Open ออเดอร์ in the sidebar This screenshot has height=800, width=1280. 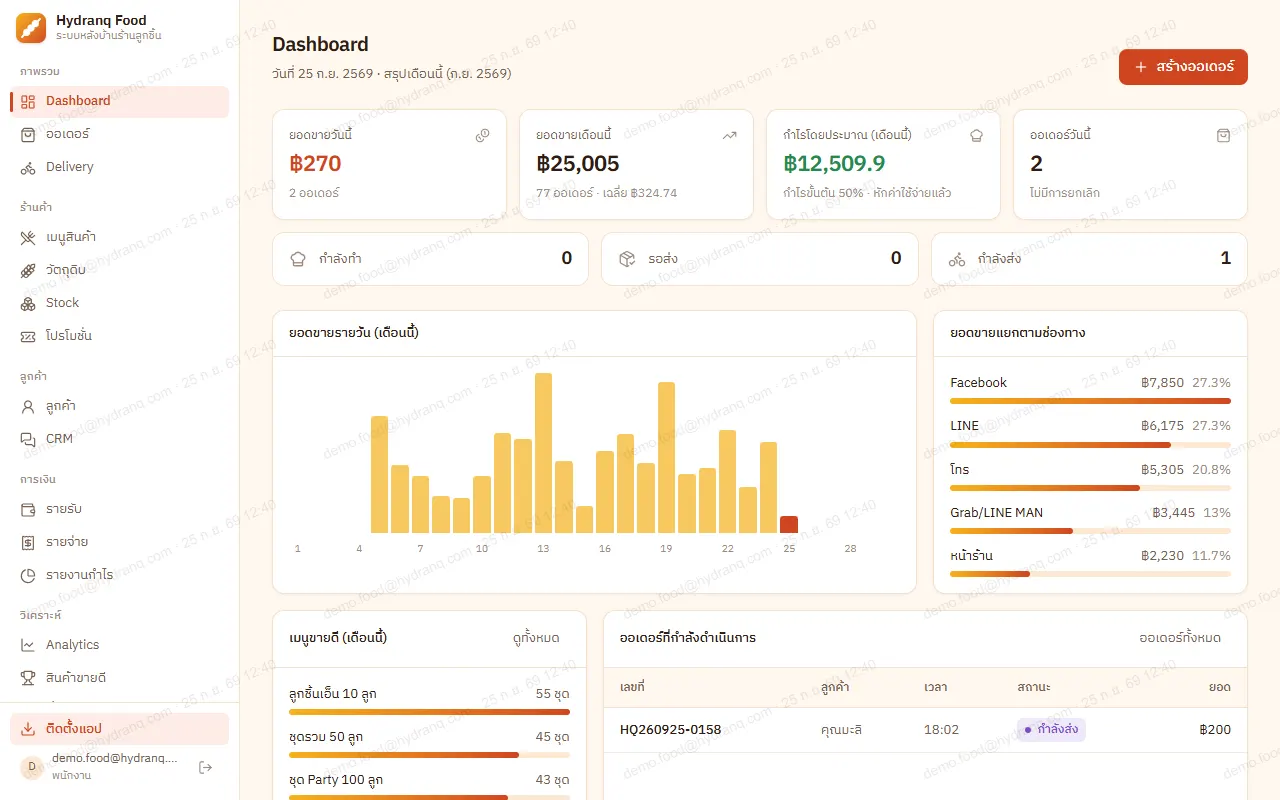119,134
